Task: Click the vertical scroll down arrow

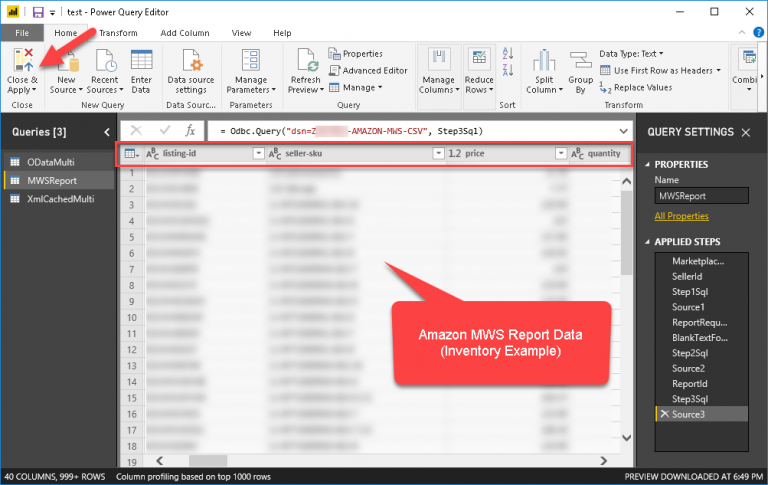Action: [626, 437]
